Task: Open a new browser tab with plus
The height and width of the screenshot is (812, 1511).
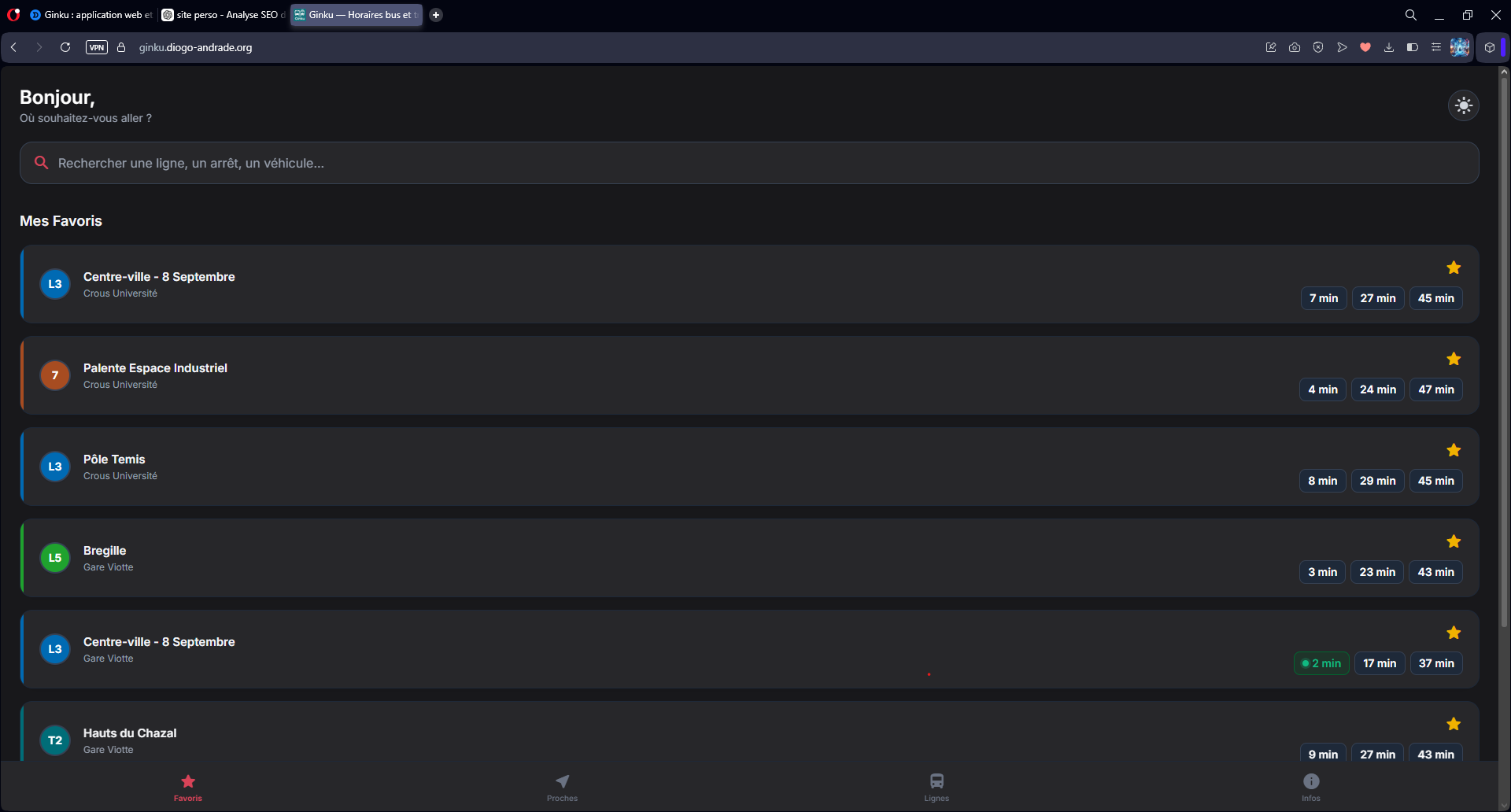Action: pyautogui.click(x=436, y=15)
